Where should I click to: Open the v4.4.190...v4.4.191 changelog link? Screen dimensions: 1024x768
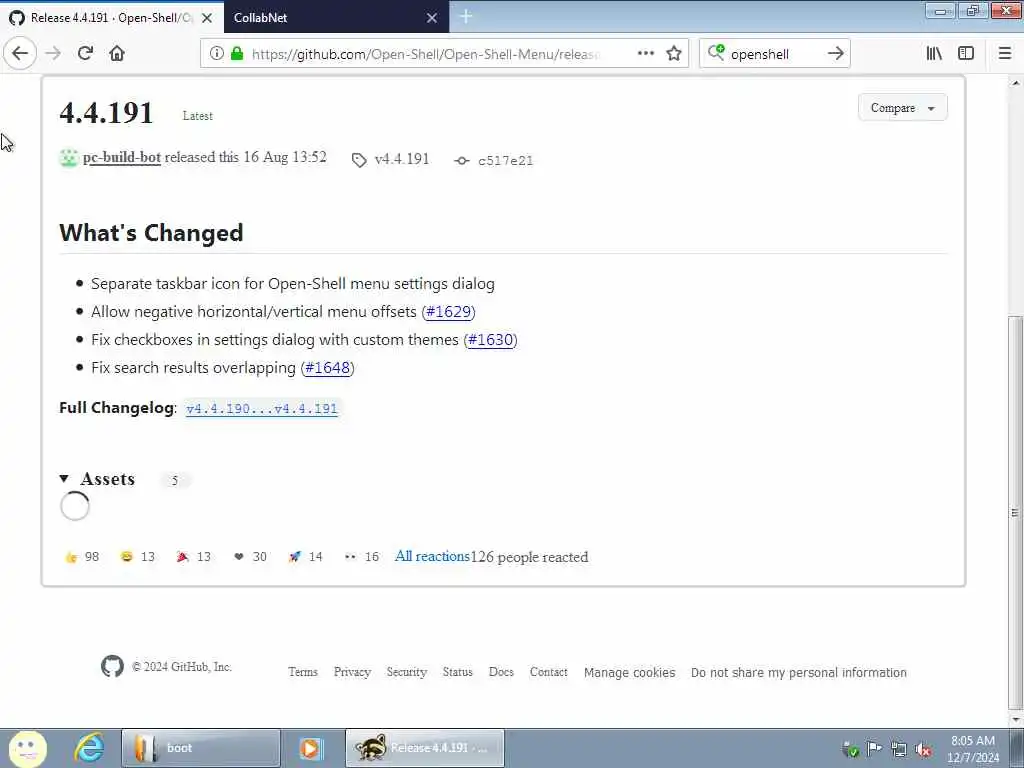click(262, 409)
